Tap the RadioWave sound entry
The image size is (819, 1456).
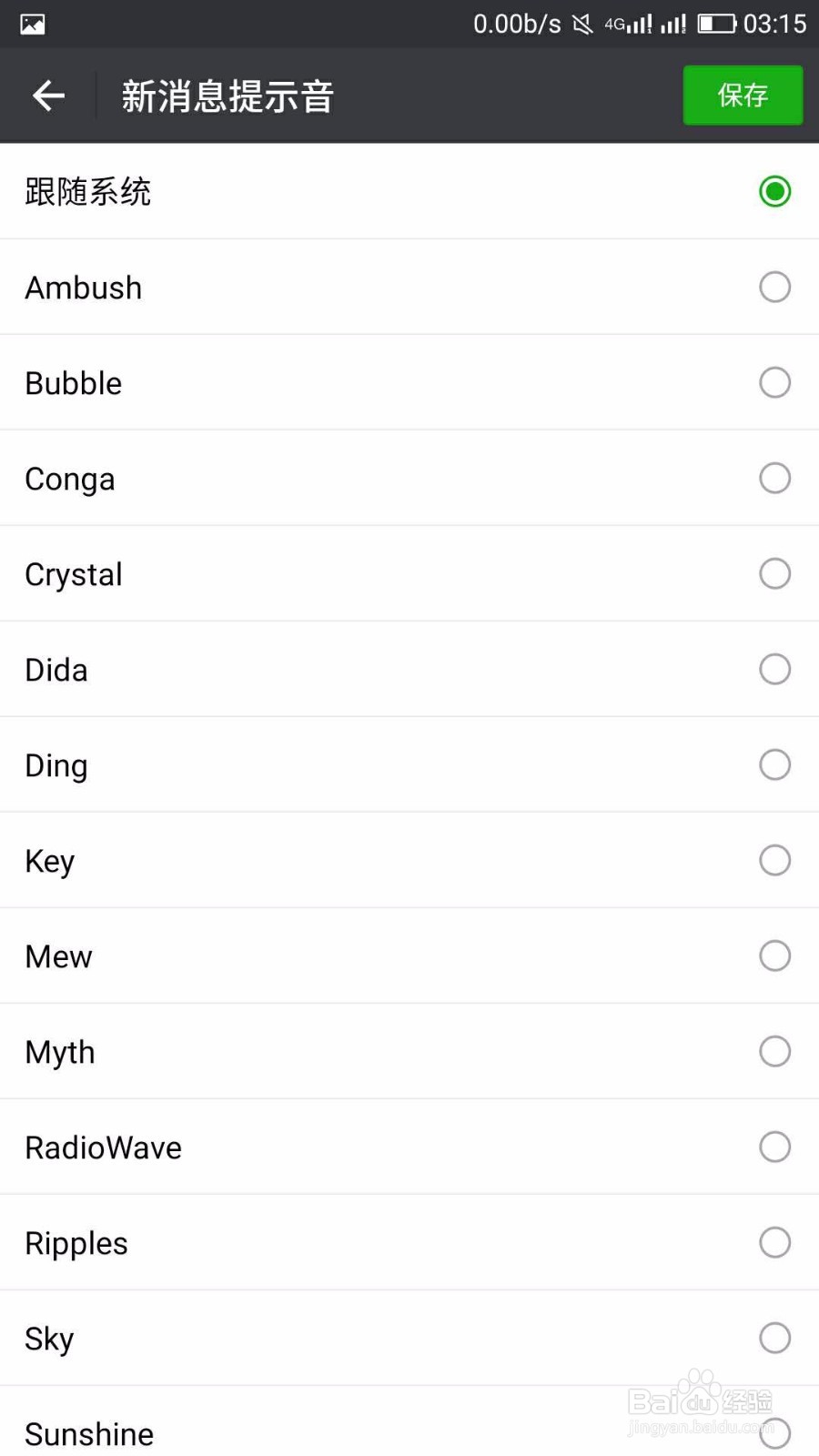click(104, 1148)
